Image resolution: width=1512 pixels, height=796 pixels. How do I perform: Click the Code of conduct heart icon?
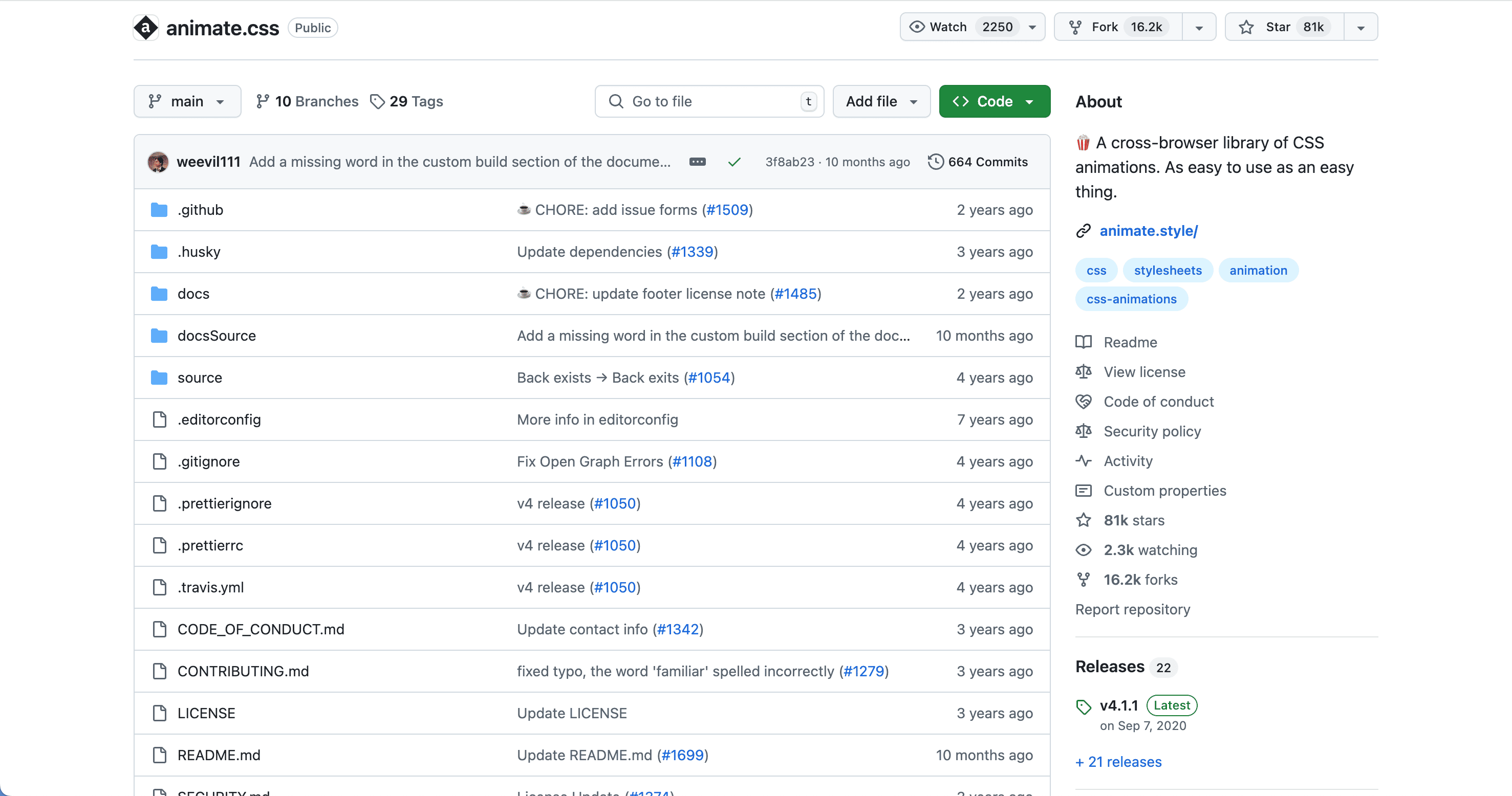coord(1084,401)
